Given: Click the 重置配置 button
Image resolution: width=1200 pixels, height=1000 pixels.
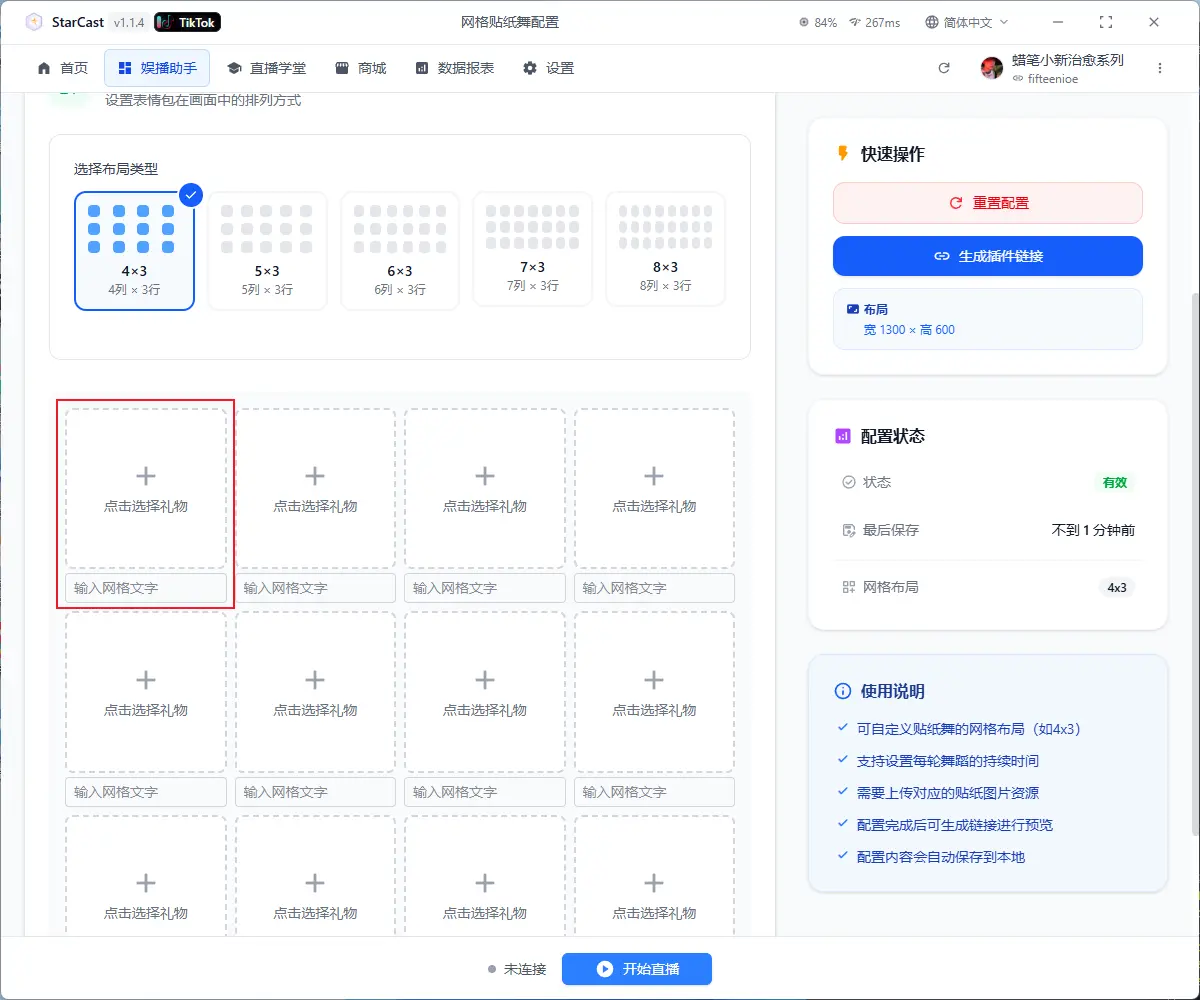Looking at the screenshot, I should click(987, 203).
